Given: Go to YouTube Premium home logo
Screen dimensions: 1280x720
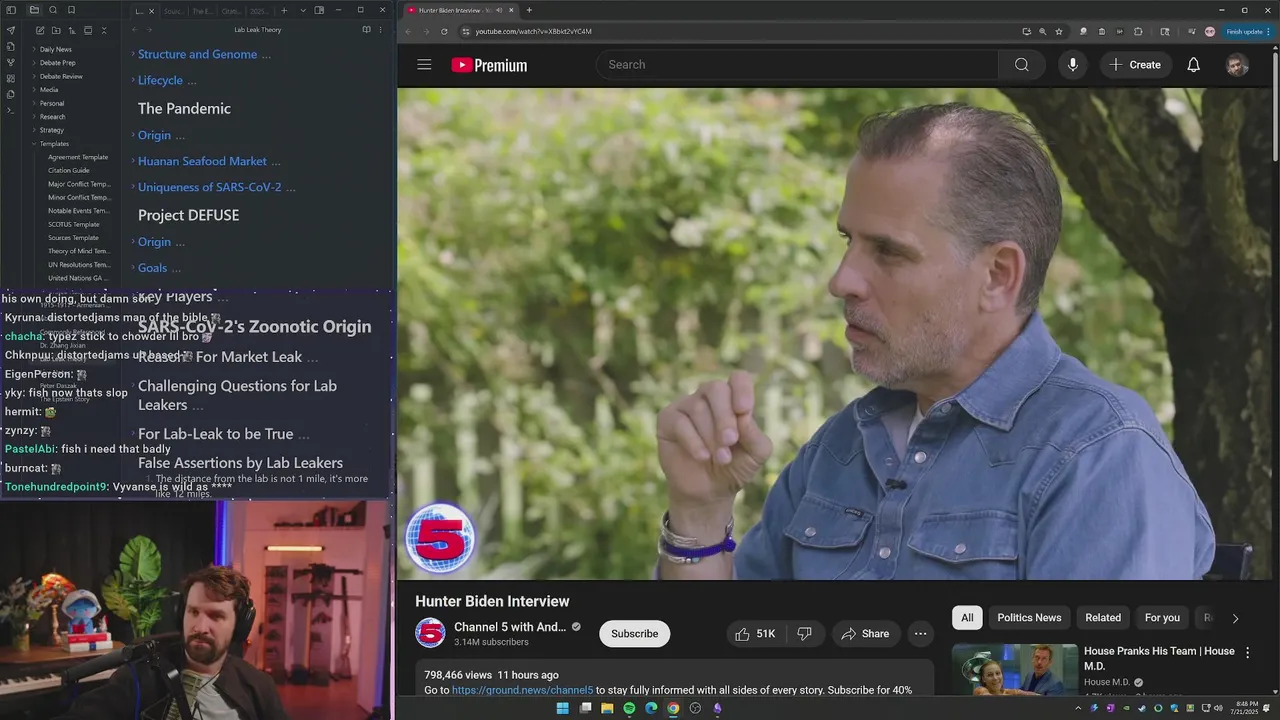Looking at the screenshot, I should pos(489,65).
